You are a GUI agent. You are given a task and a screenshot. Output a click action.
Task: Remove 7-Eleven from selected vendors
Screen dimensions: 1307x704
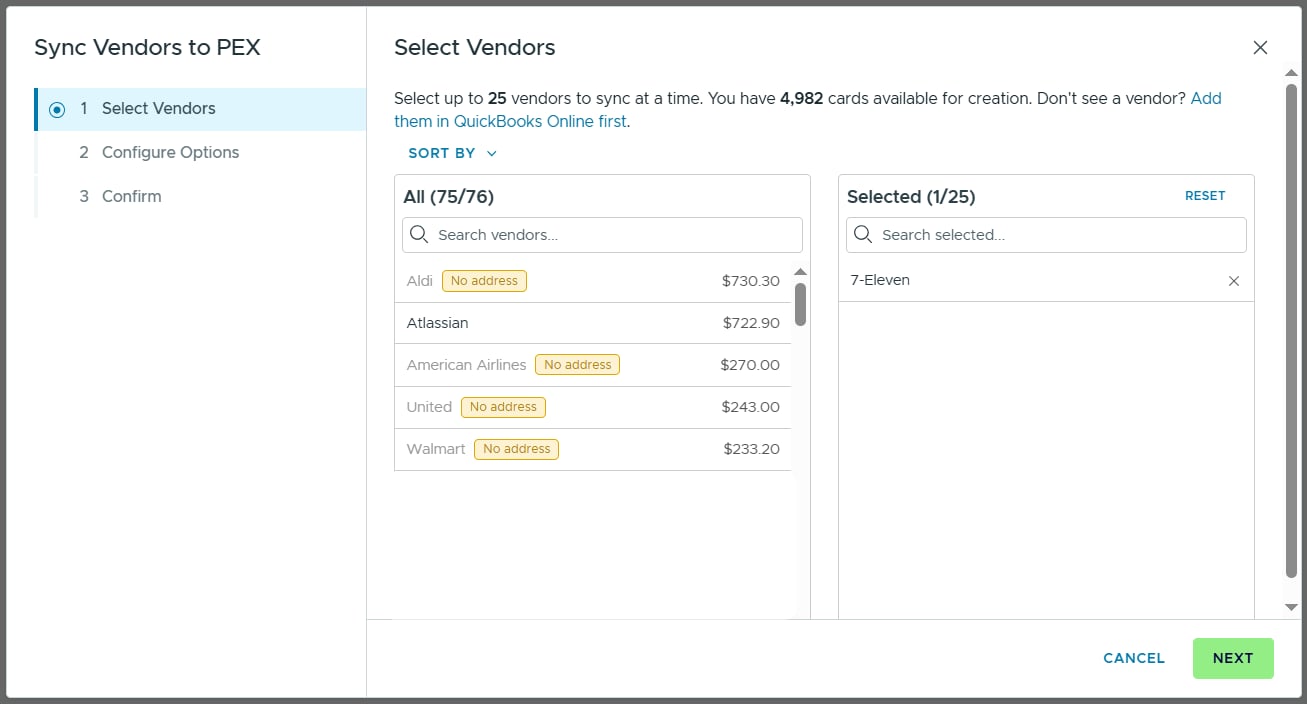click(x=1234, y=281)
